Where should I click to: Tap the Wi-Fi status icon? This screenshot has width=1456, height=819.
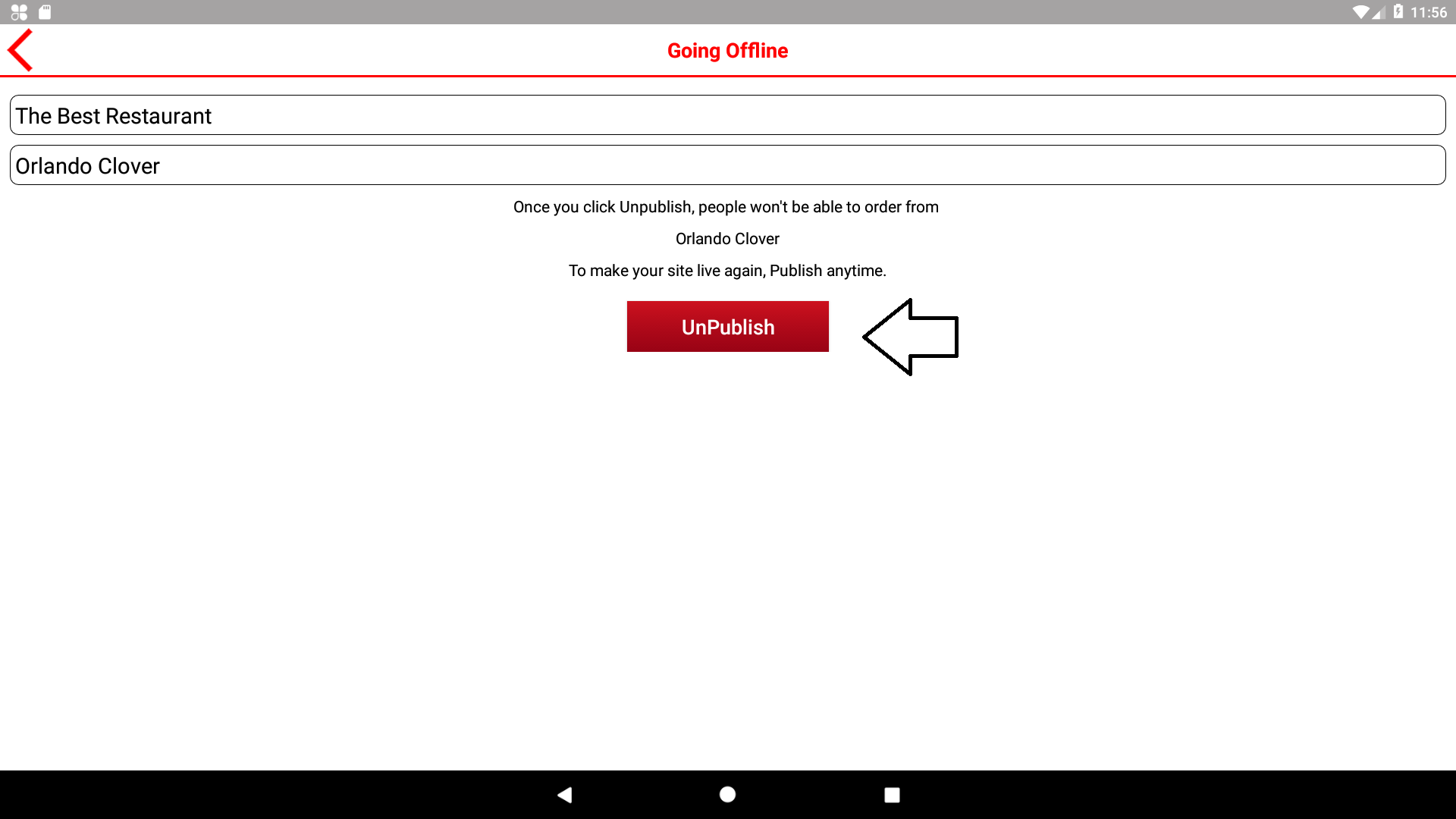(x=1360, y=12)
